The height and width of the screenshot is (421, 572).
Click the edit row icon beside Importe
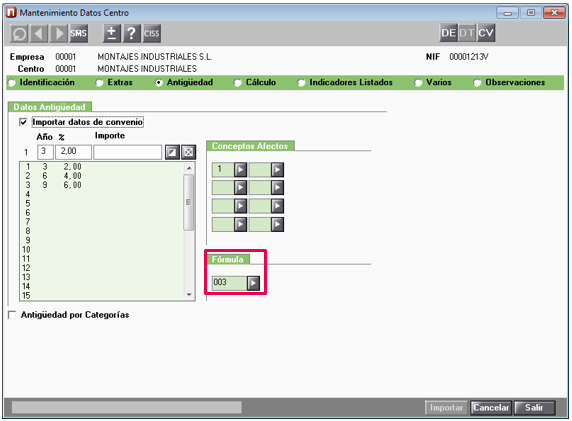click(x=172, y=152)
